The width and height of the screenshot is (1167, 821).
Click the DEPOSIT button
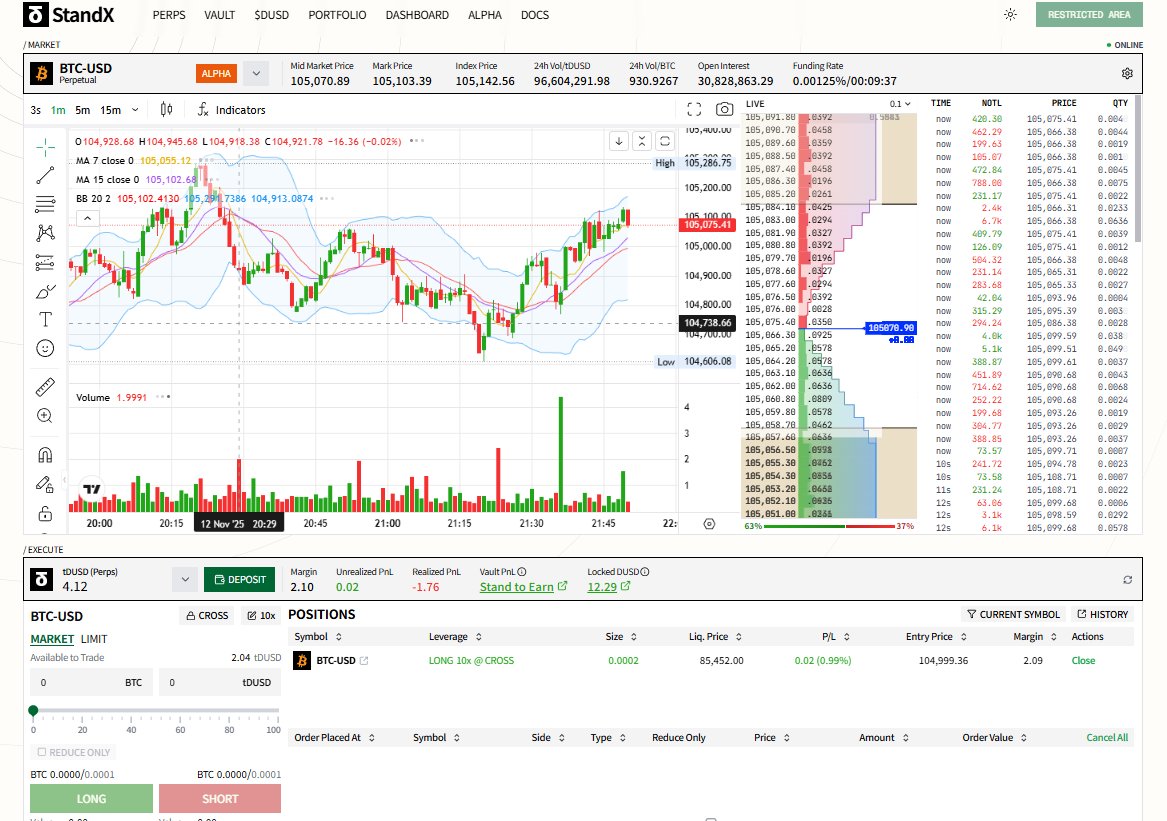pos(240,579)
